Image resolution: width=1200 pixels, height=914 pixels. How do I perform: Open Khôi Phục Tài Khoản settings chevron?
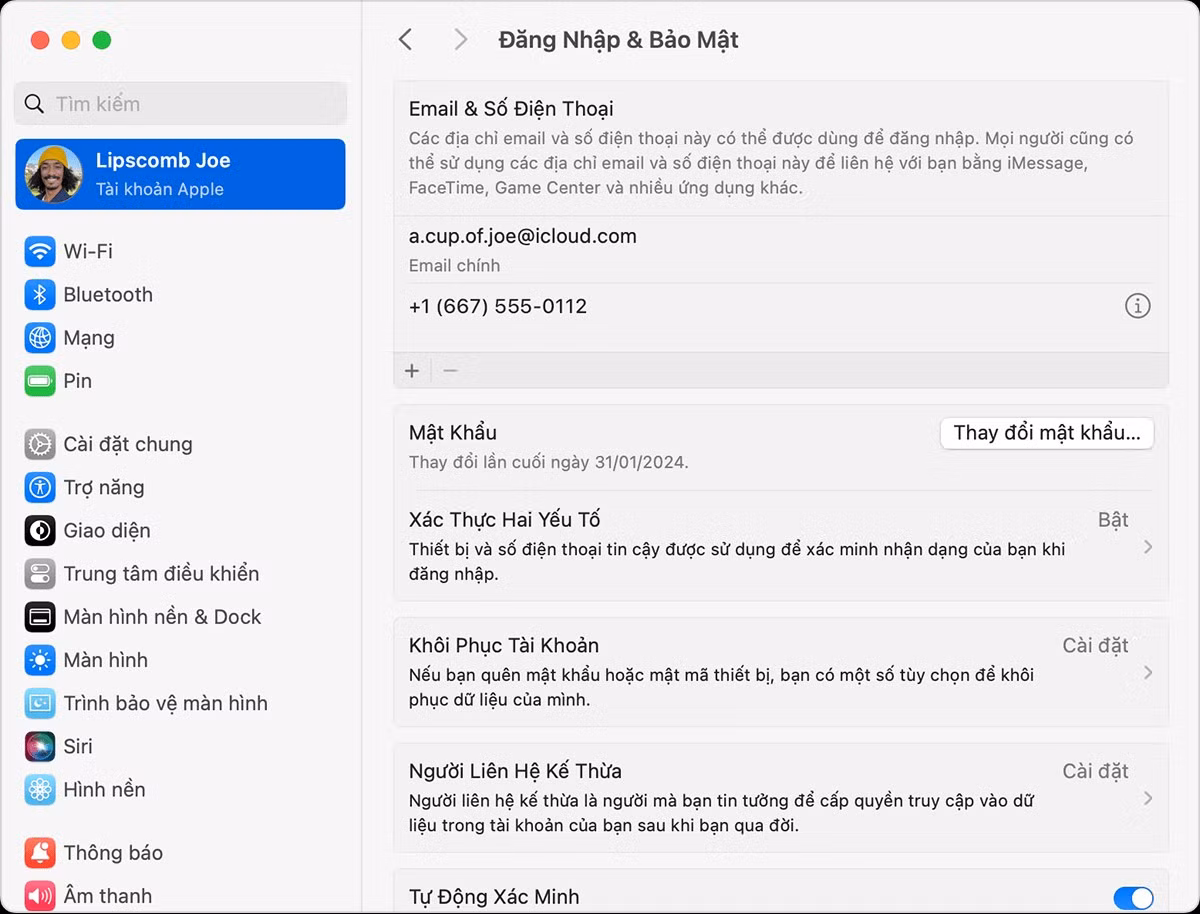coord(1148,673)
